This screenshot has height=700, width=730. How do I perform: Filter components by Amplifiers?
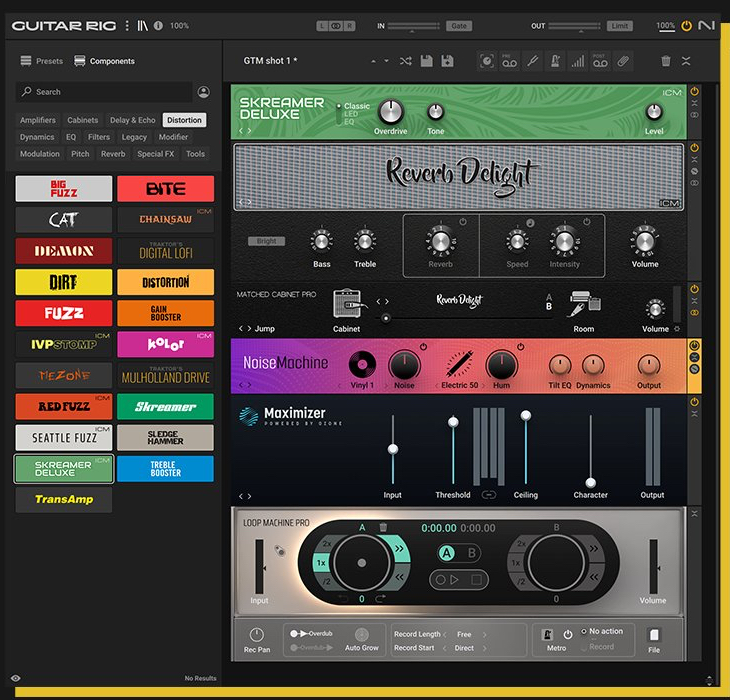(38, 120)
